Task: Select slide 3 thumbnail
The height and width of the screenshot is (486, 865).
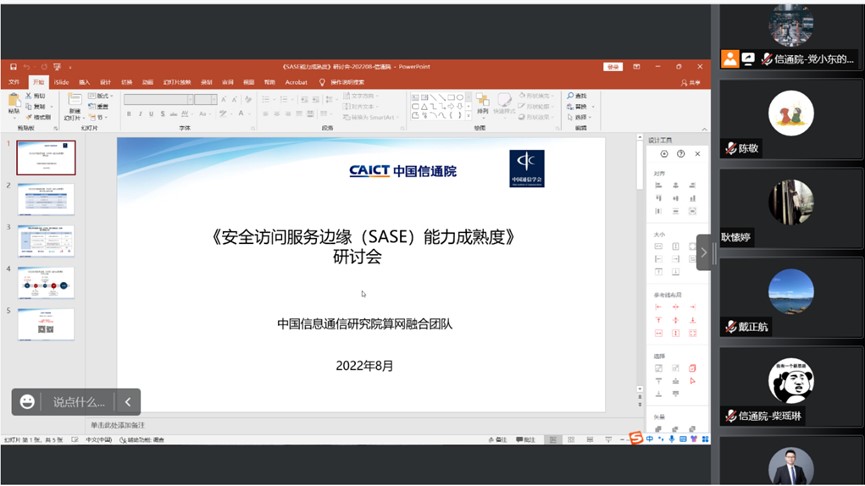Action: click(x=46, y=241)
